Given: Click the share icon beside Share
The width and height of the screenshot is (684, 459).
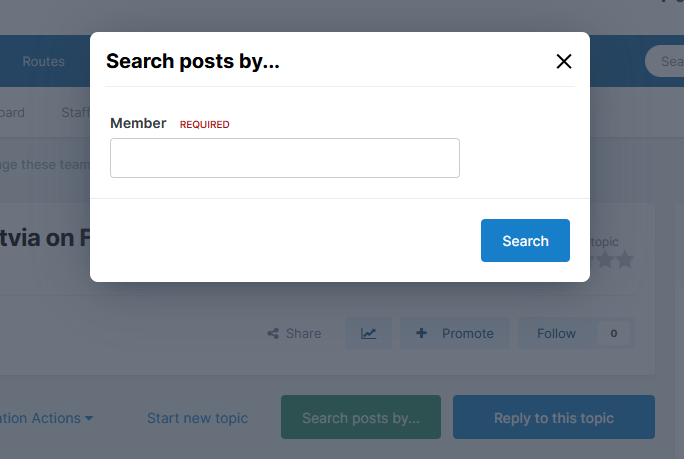Looking at the screenshot, I should tap(273, 333).
